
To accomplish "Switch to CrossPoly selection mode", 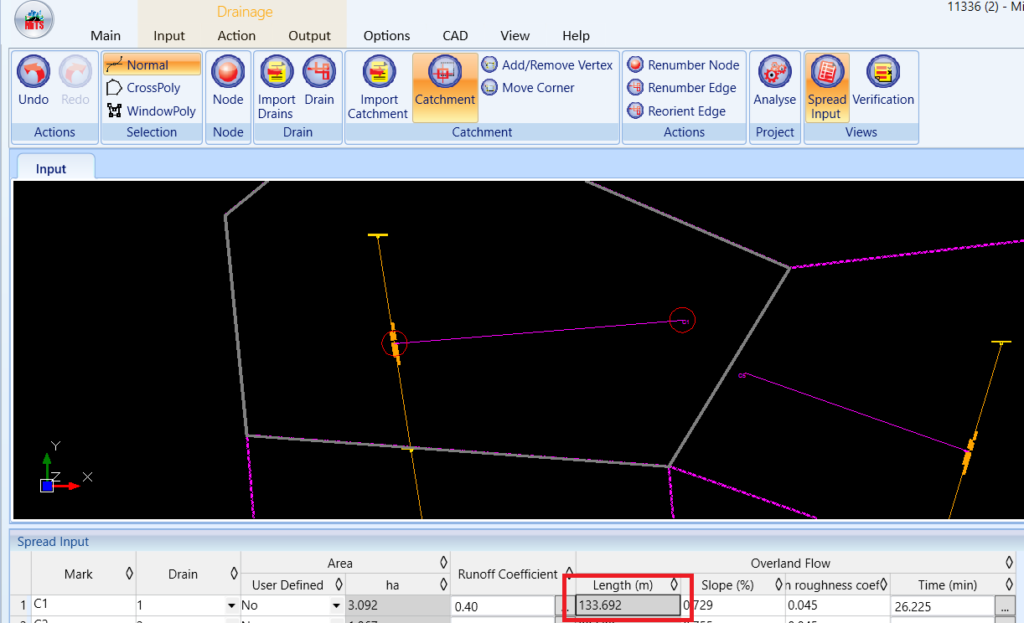I will pos(152,88).
